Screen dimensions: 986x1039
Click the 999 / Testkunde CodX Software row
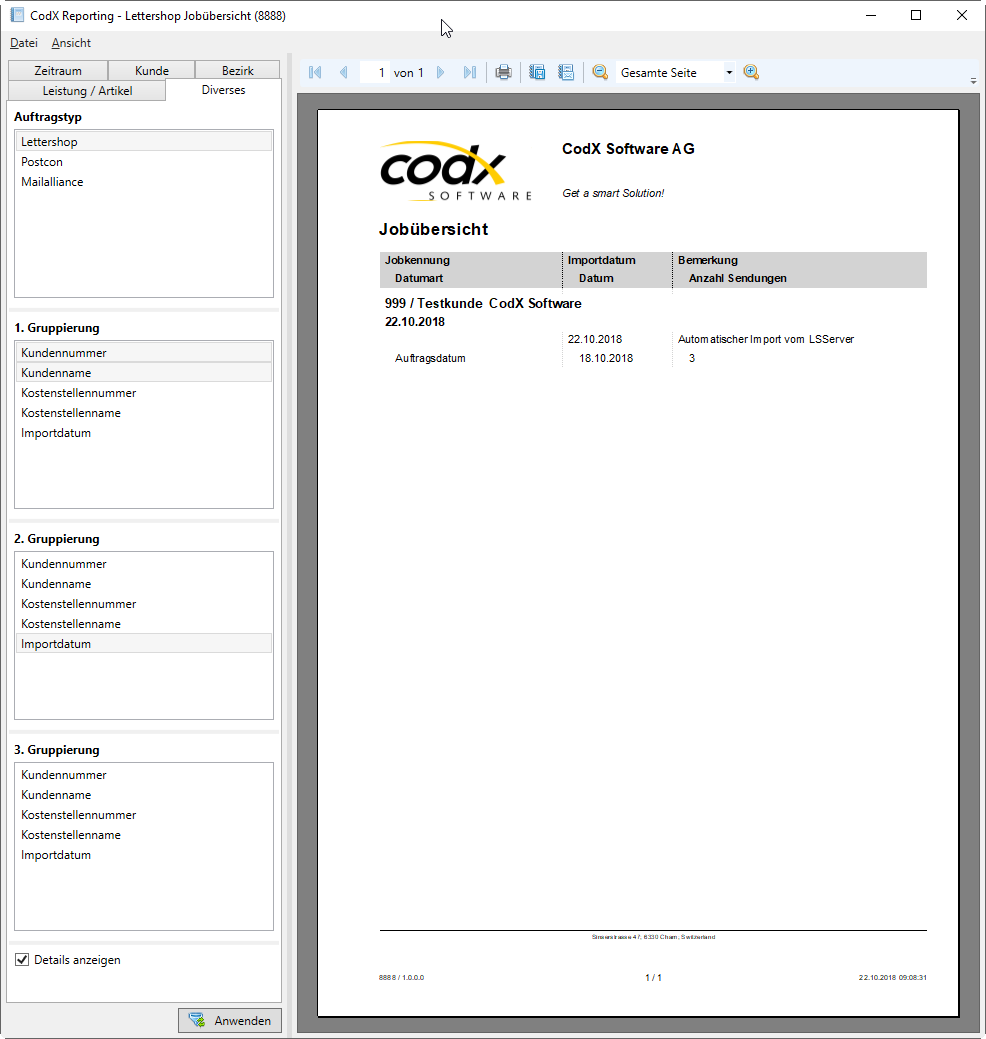point(483,303)
